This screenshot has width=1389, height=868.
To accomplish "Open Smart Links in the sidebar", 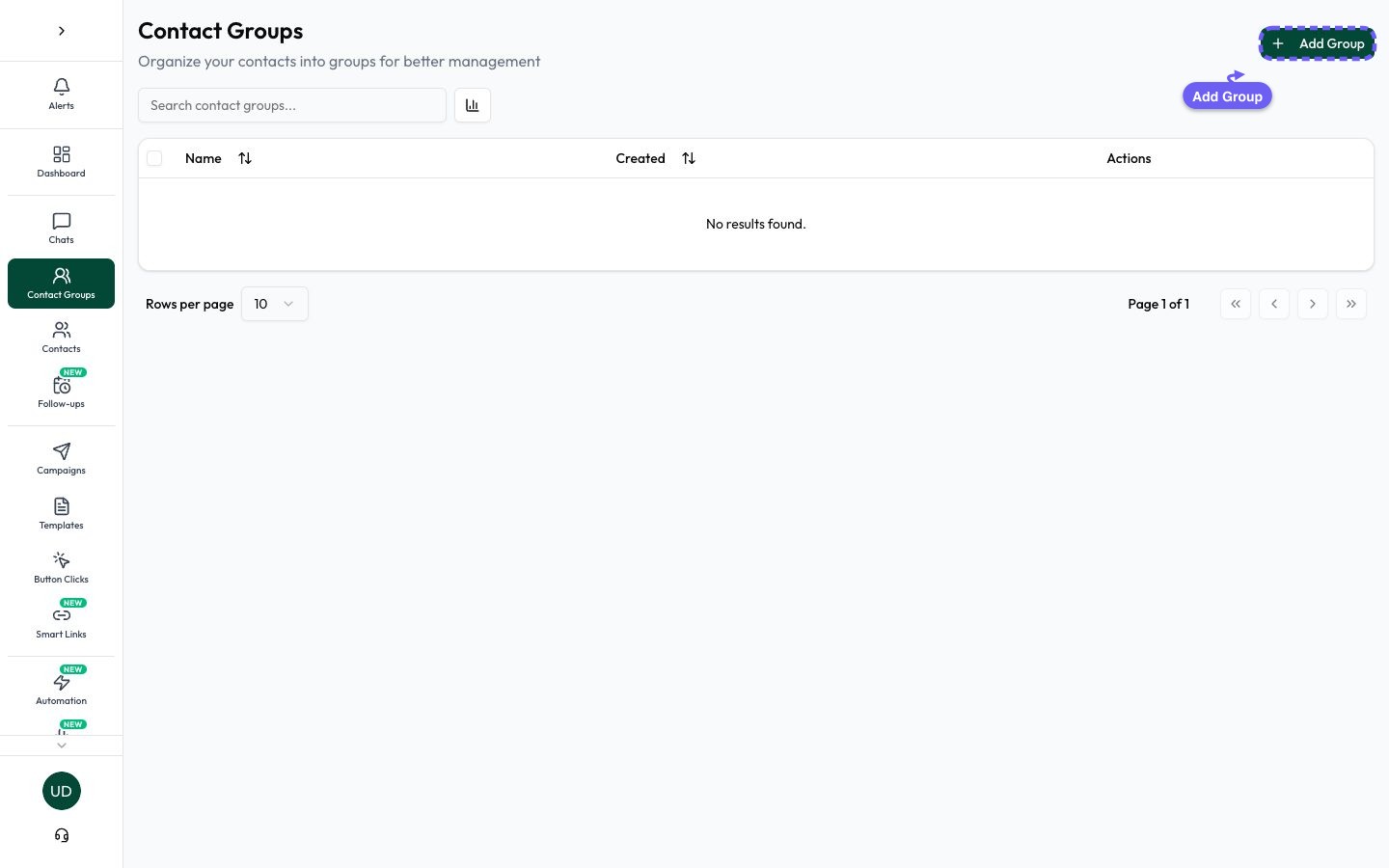I will coord(61,623).
